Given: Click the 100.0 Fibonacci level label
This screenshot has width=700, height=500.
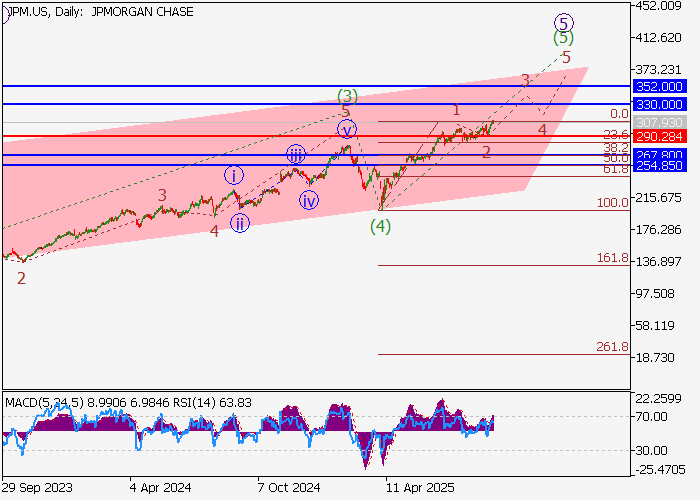Looking at the screenshot, I should pos(612,203).
